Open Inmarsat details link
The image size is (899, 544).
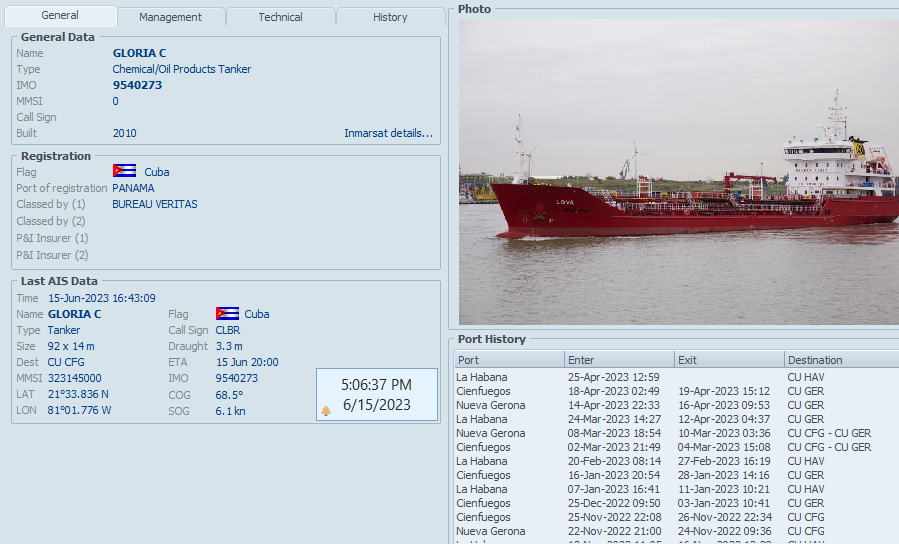[388, 133]
